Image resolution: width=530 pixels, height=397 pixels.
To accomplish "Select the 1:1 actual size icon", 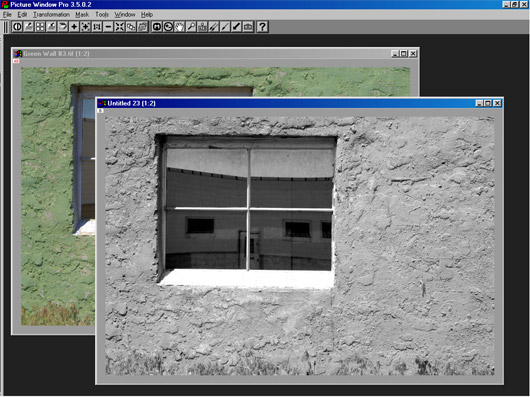I will (x=97, y=27).
